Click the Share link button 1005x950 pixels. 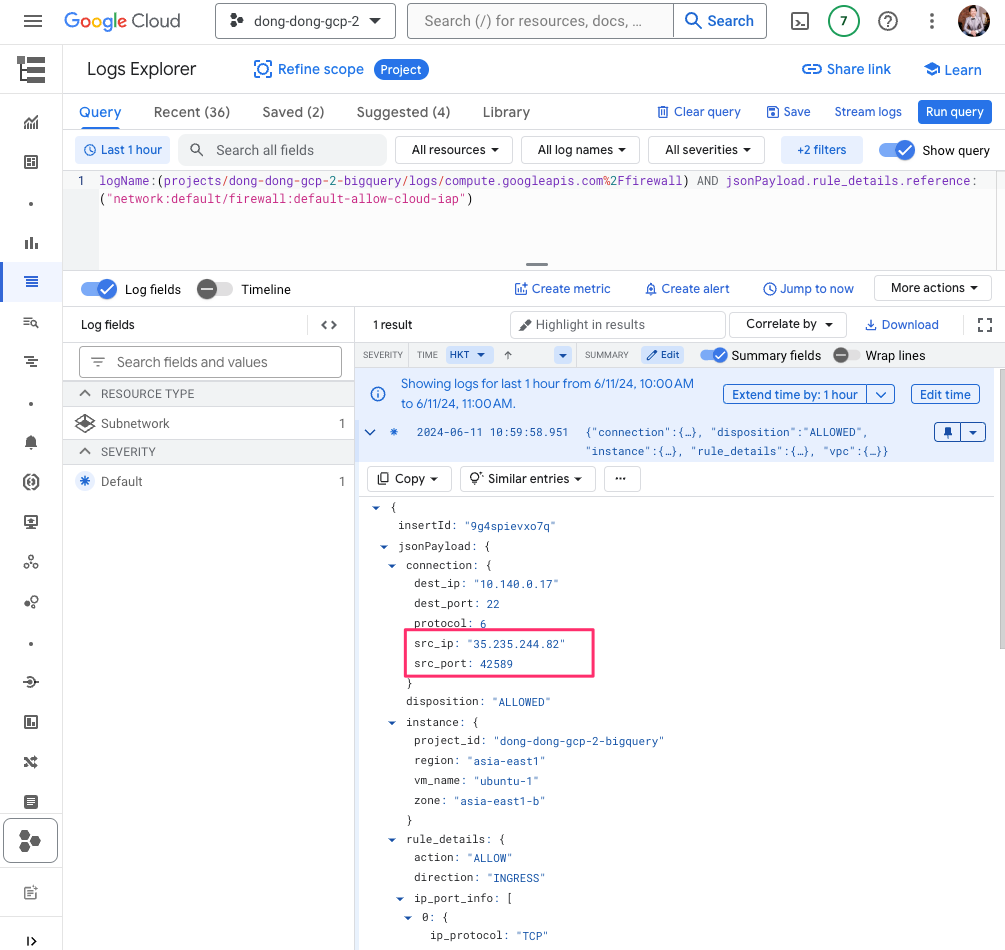pyautogui.click(x=846, y=70)
